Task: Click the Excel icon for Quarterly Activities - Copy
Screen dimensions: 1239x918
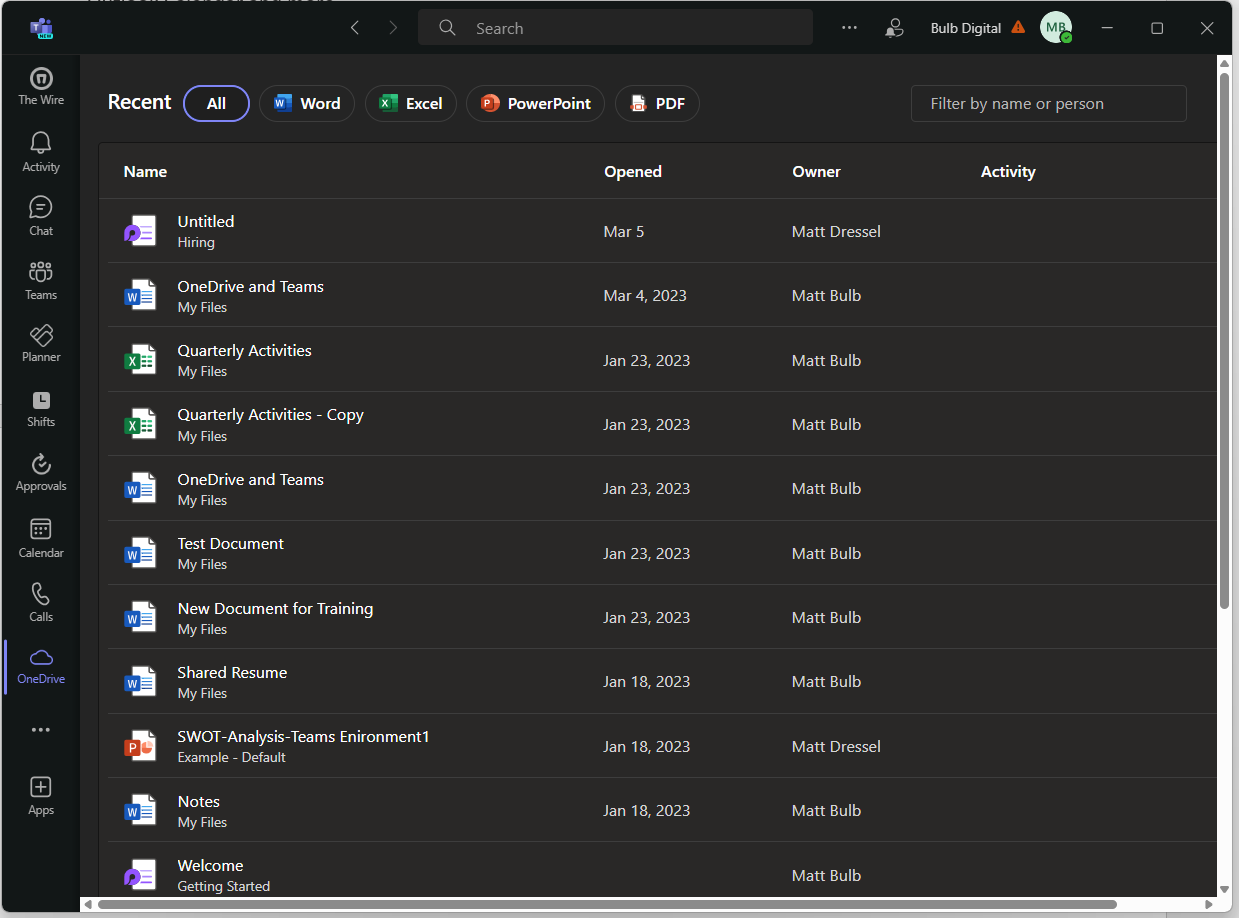Action: 140,424
